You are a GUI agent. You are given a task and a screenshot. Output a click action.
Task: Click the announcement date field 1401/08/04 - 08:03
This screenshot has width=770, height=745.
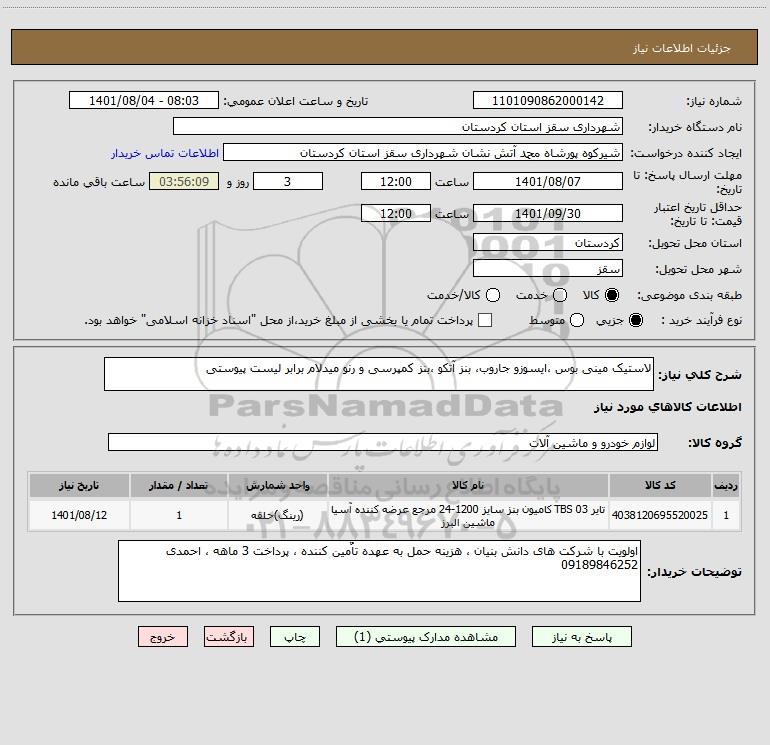point(144,100)
